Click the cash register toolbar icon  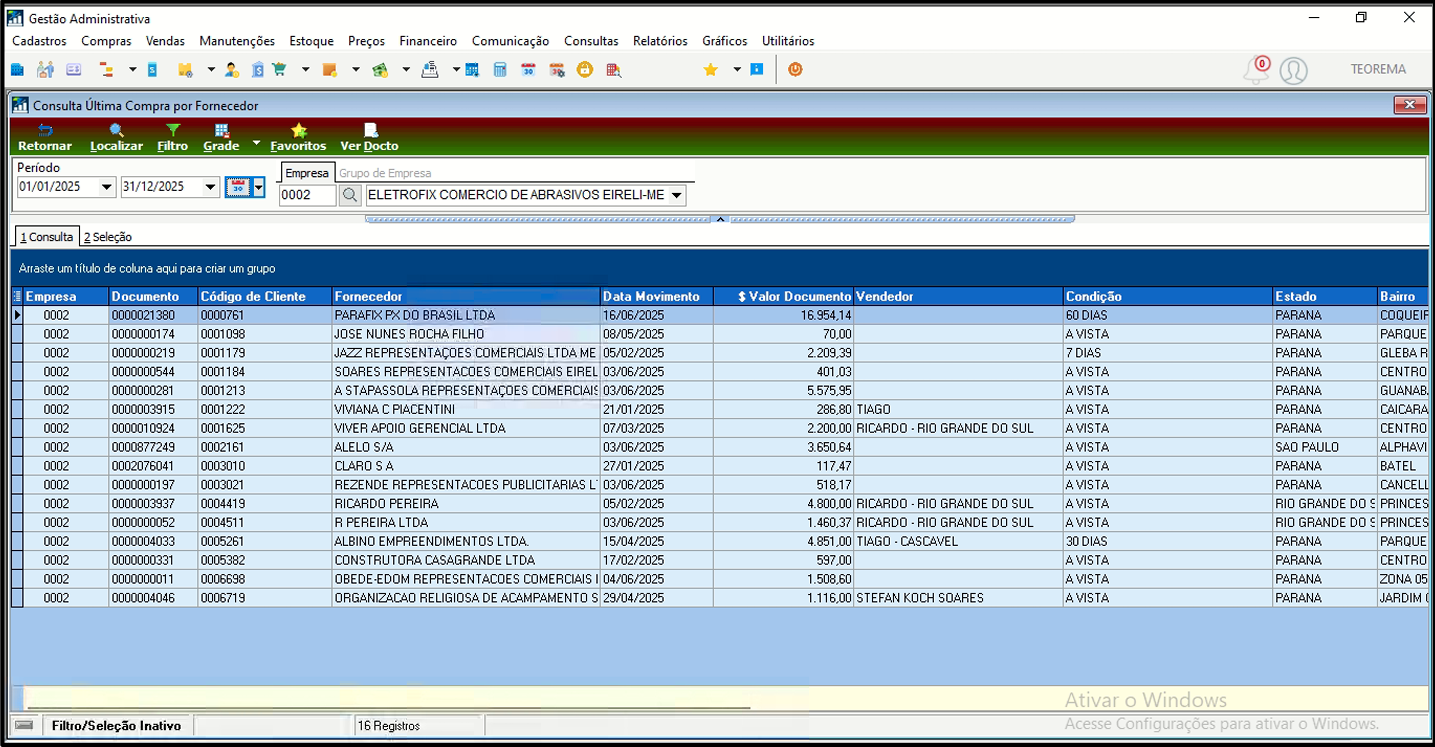click(430, 70)
